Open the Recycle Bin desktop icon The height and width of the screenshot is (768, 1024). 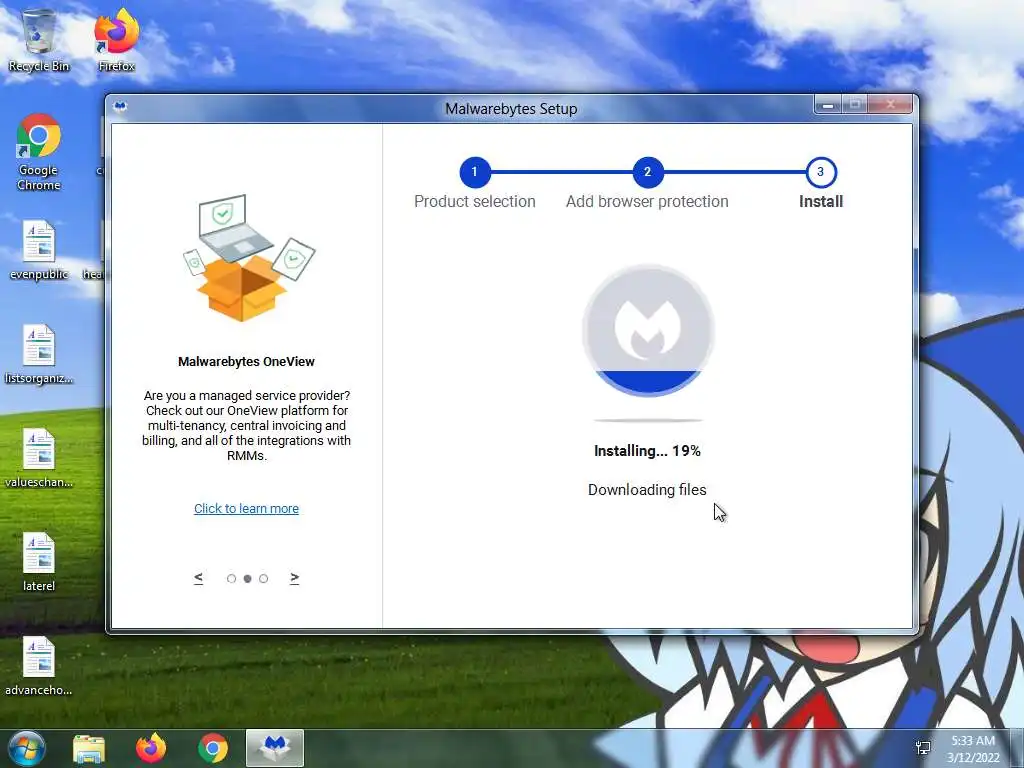click(x=39, y=40)
